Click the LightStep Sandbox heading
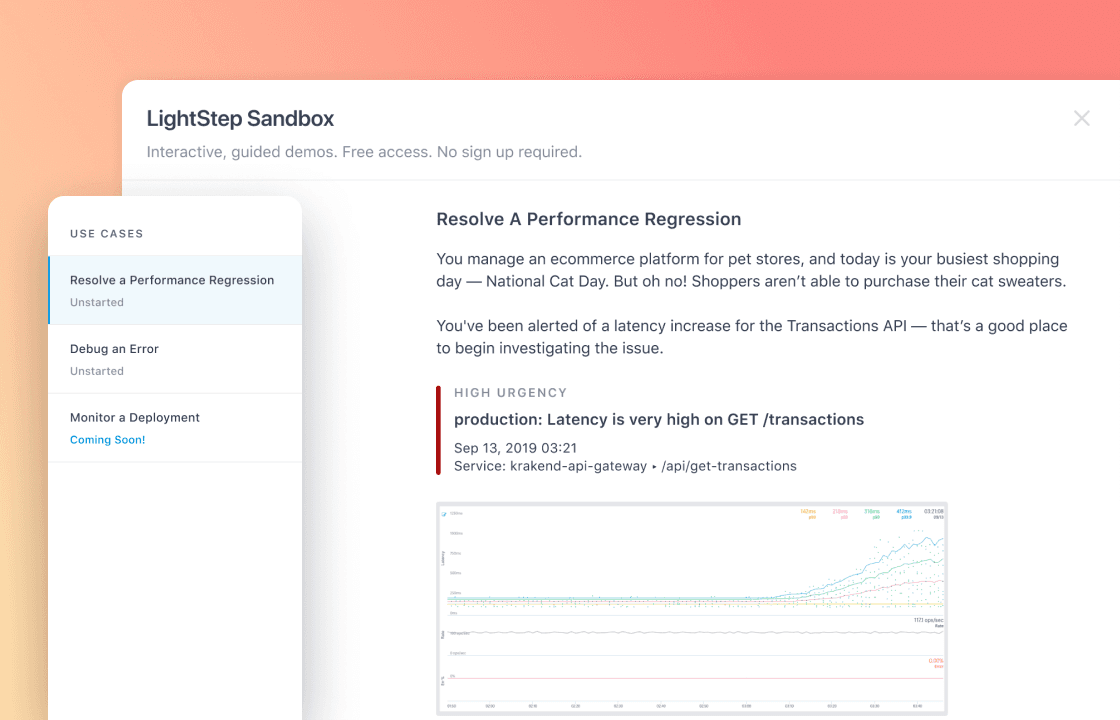 tap(240, 119)
